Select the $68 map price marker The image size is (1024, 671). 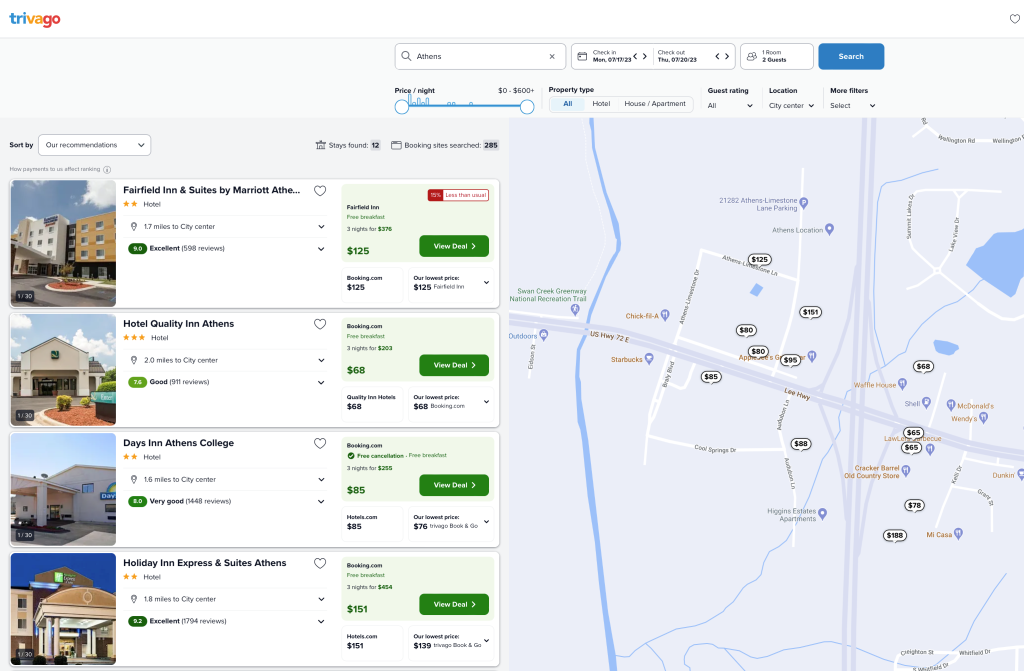923,367
